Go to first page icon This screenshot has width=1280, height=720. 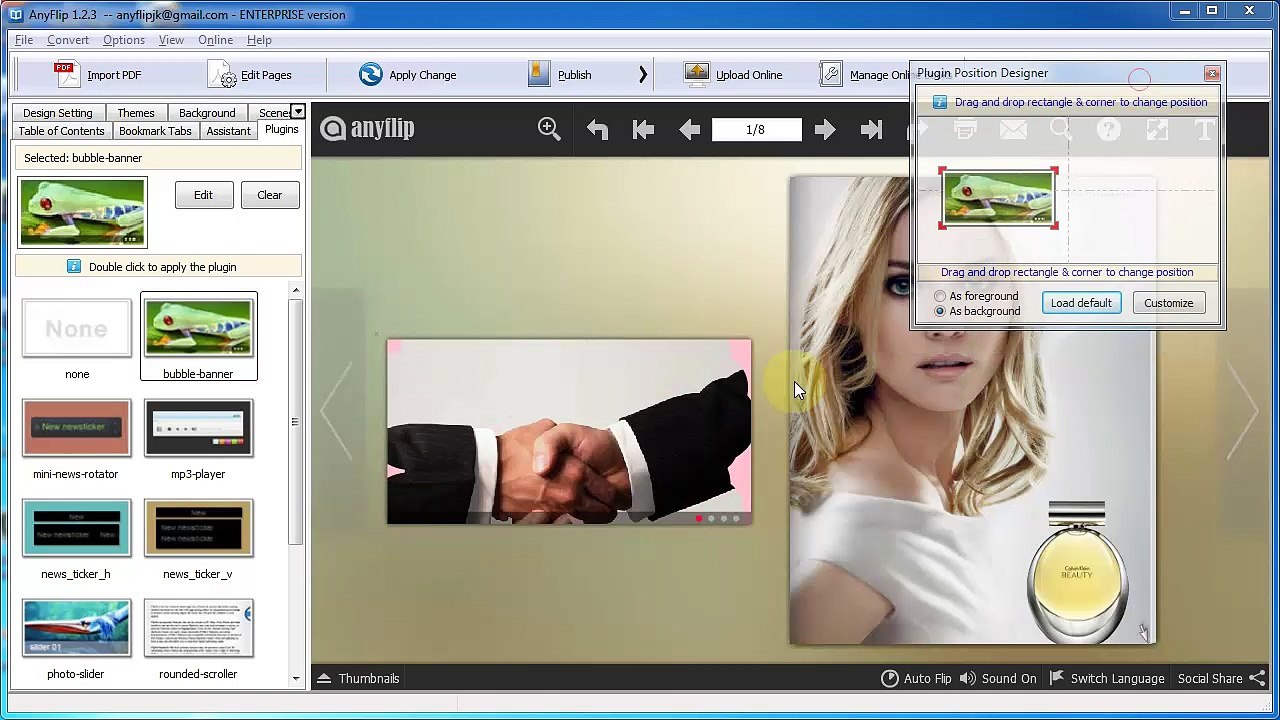point(643,129)
